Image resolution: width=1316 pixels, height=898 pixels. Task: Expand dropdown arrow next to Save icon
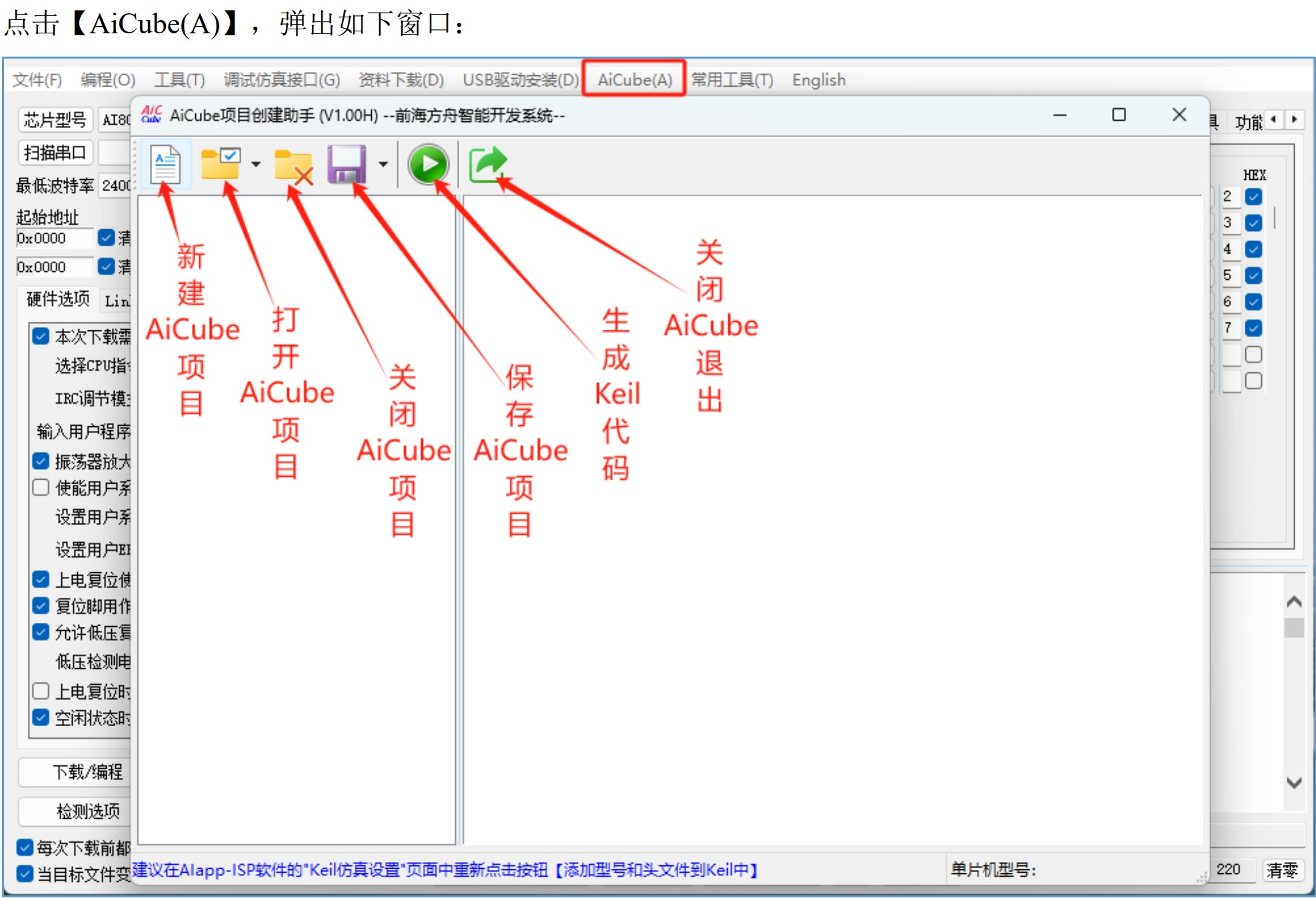[383, 164]
